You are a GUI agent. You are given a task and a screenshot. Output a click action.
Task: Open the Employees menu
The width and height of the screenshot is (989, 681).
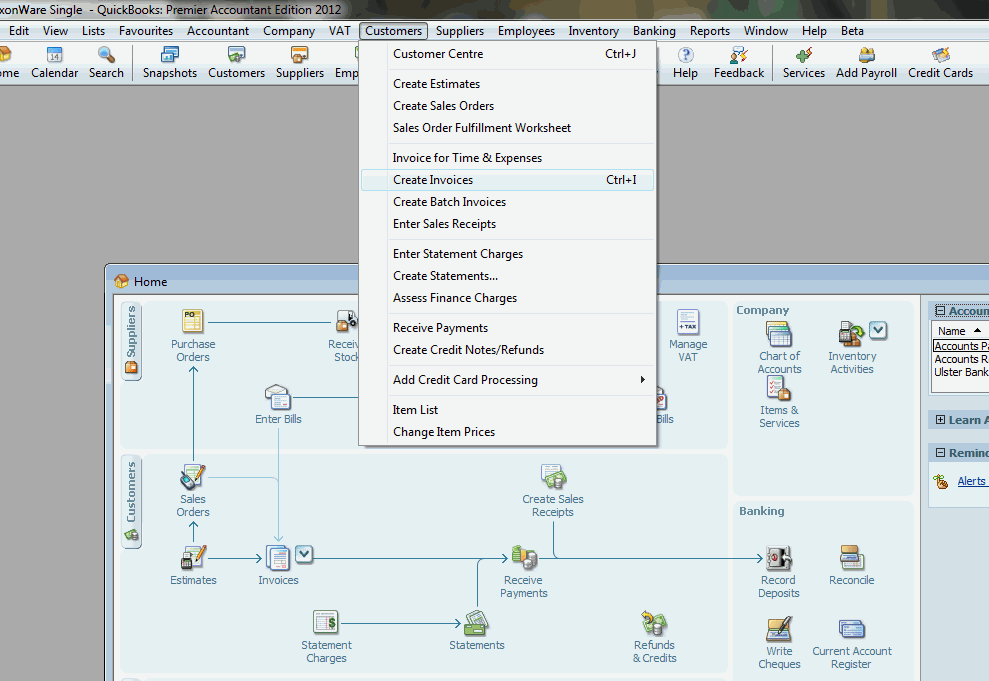point(526,31)
